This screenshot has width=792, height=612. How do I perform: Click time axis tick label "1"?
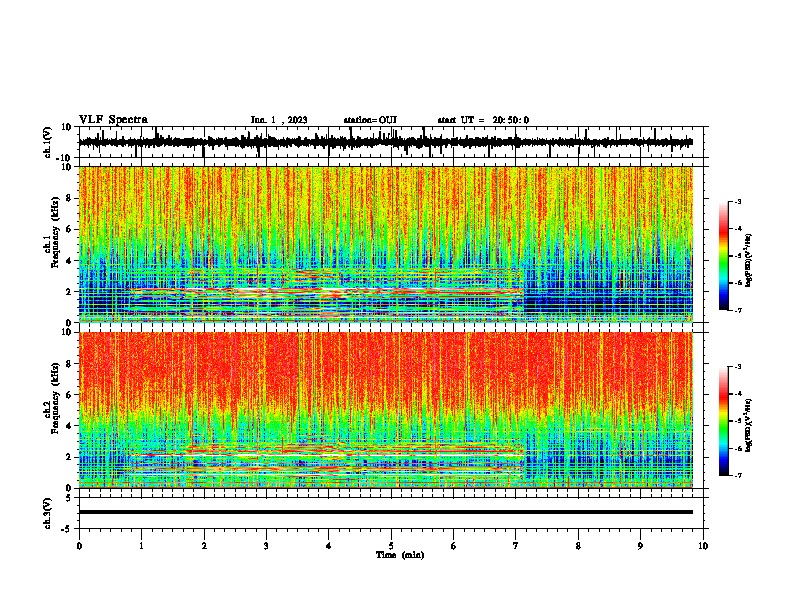(141, 546)
